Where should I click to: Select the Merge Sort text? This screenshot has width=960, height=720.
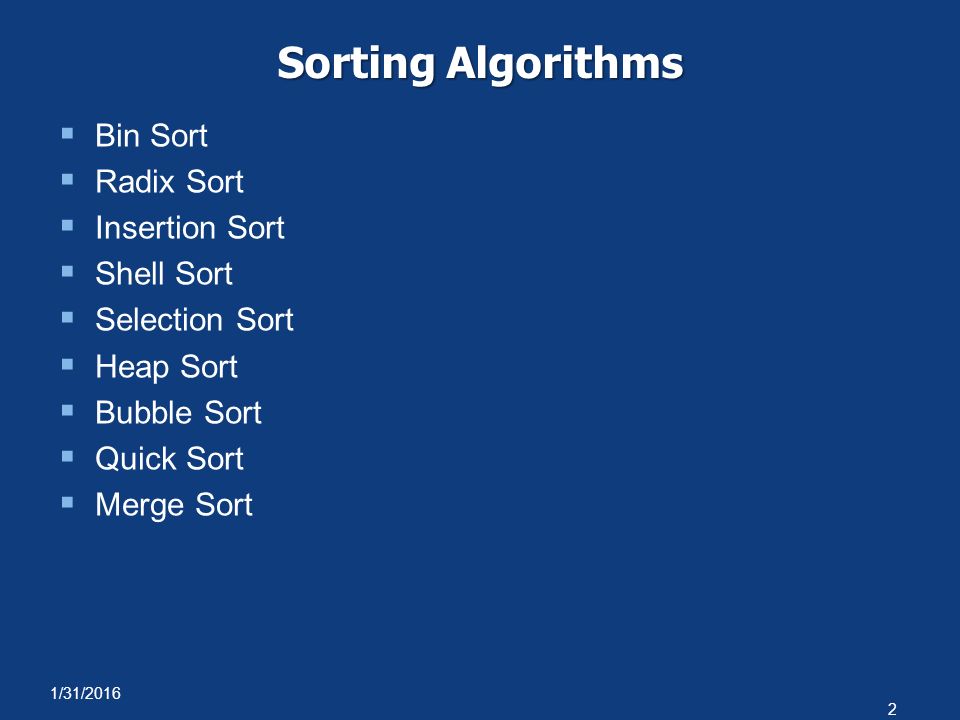[174, 505]
